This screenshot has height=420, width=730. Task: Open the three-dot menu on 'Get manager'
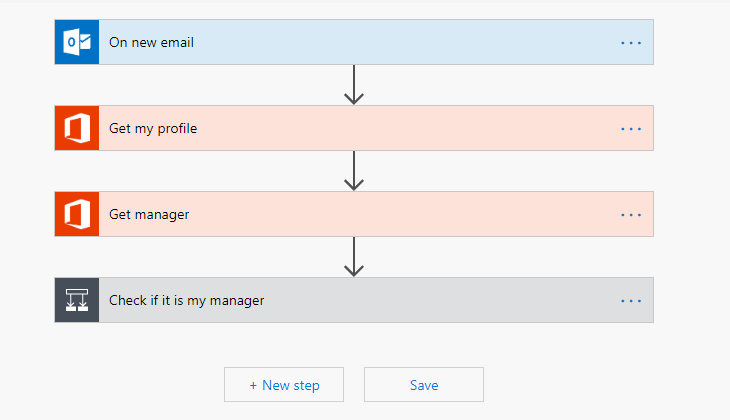click(x=631, y=215)
